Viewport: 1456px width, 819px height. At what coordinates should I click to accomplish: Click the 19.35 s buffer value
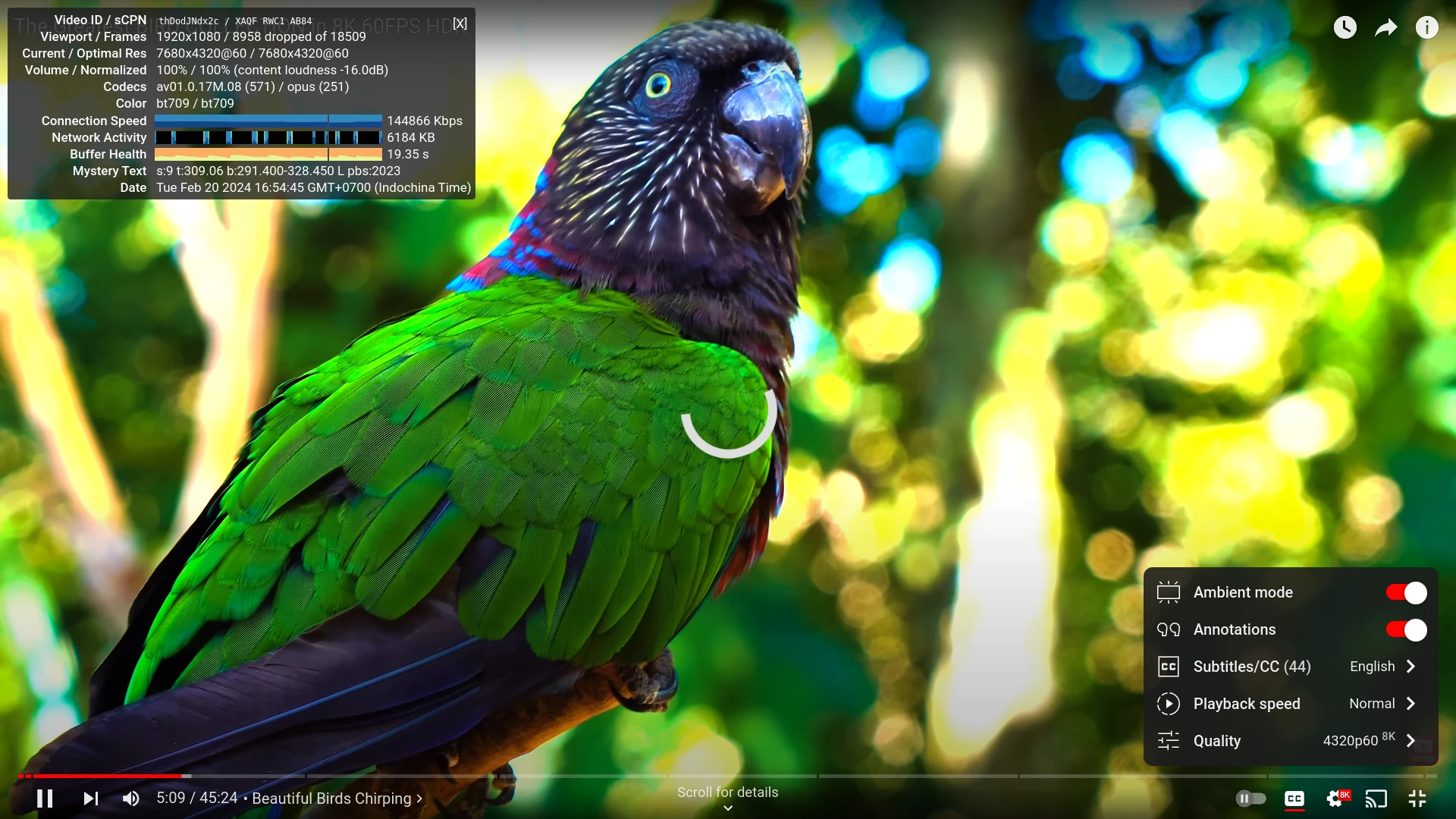click(x=408, y=154)
